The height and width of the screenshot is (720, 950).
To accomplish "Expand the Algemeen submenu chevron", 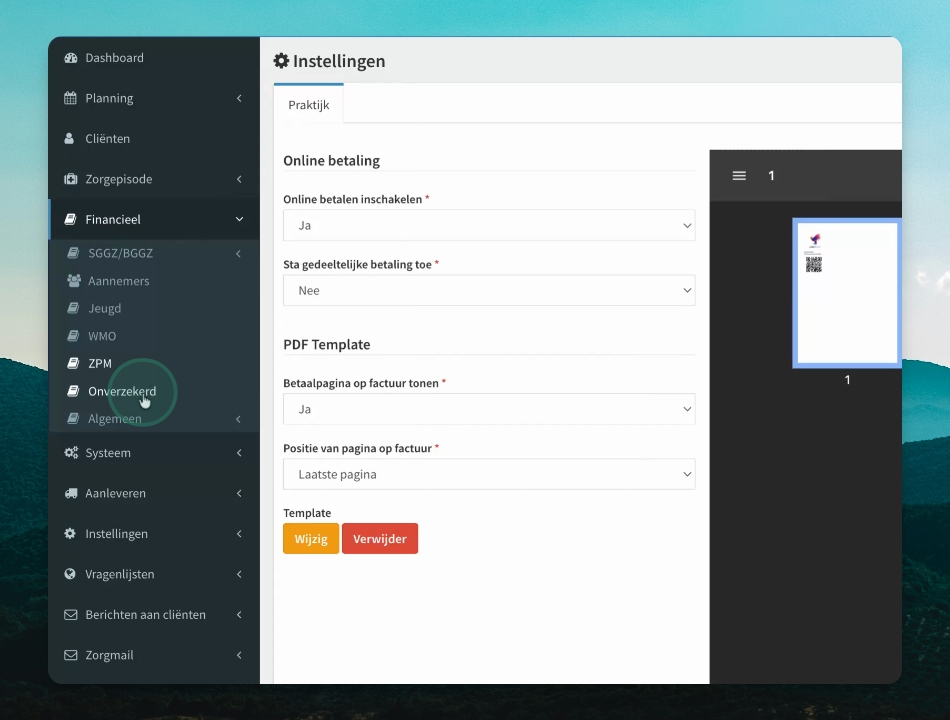I will pyautogui.click(x=238, y=419).
